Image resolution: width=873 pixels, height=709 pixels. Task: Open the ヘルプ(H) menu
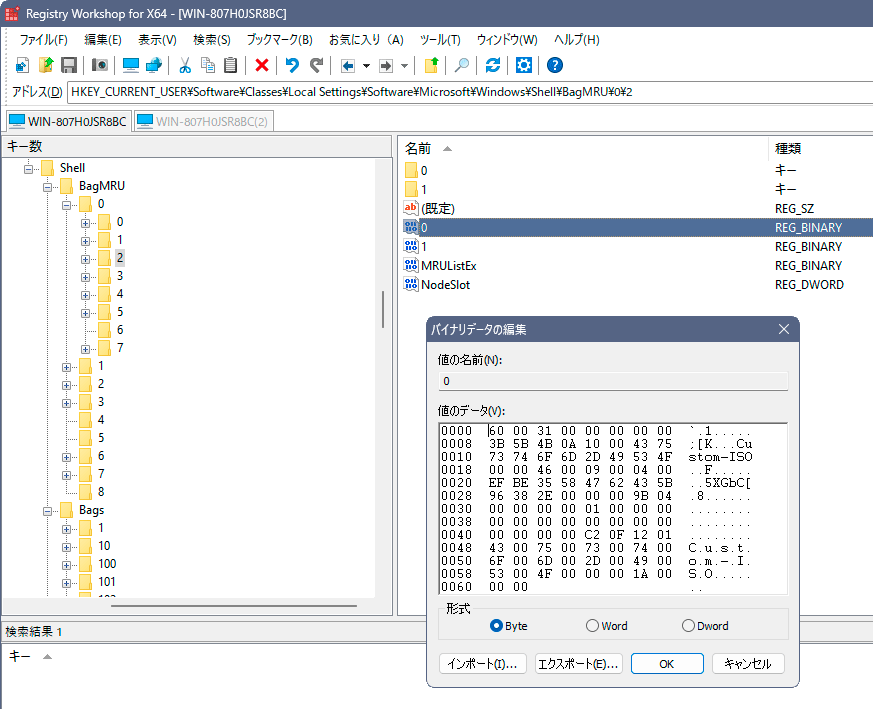click(576, 40)
